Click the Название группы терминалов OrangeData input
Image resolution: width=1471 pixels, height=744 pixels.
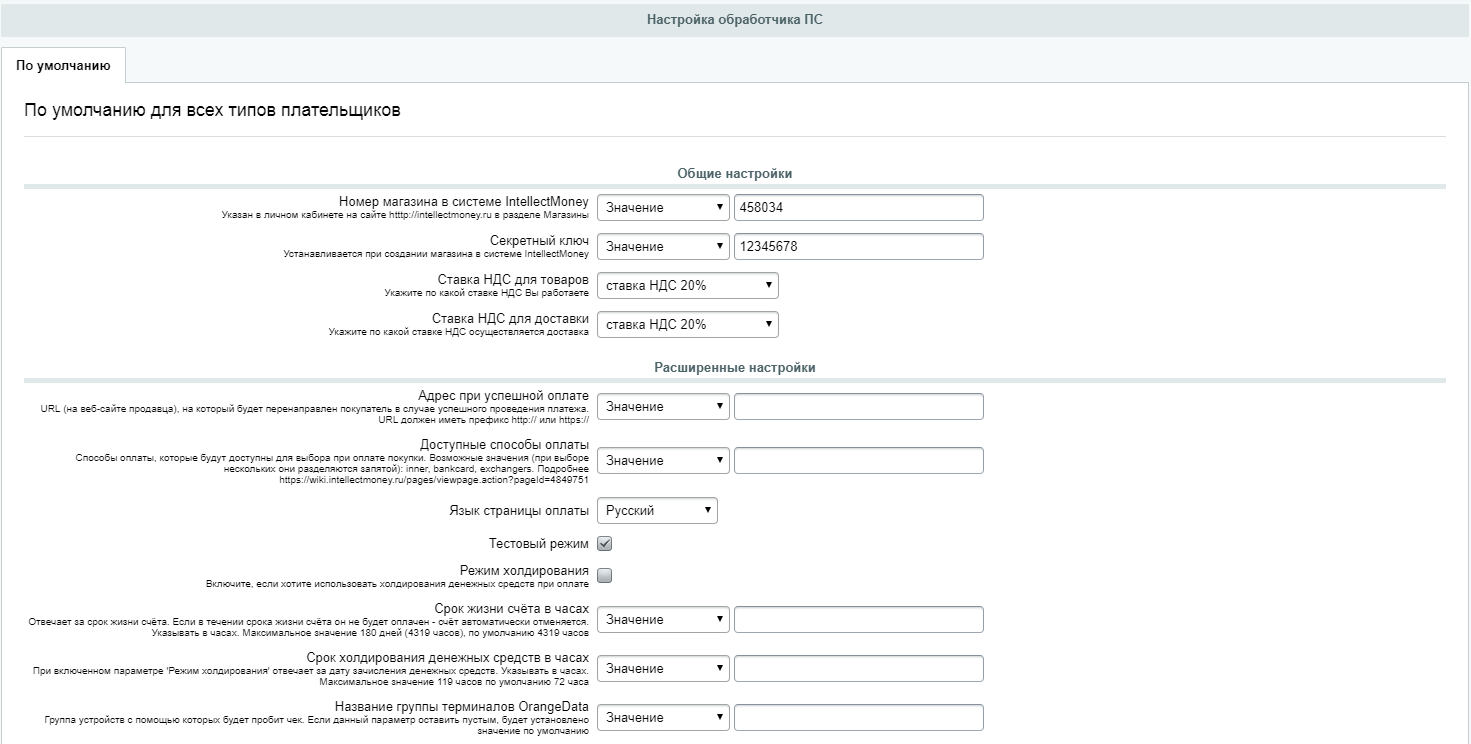858,717
